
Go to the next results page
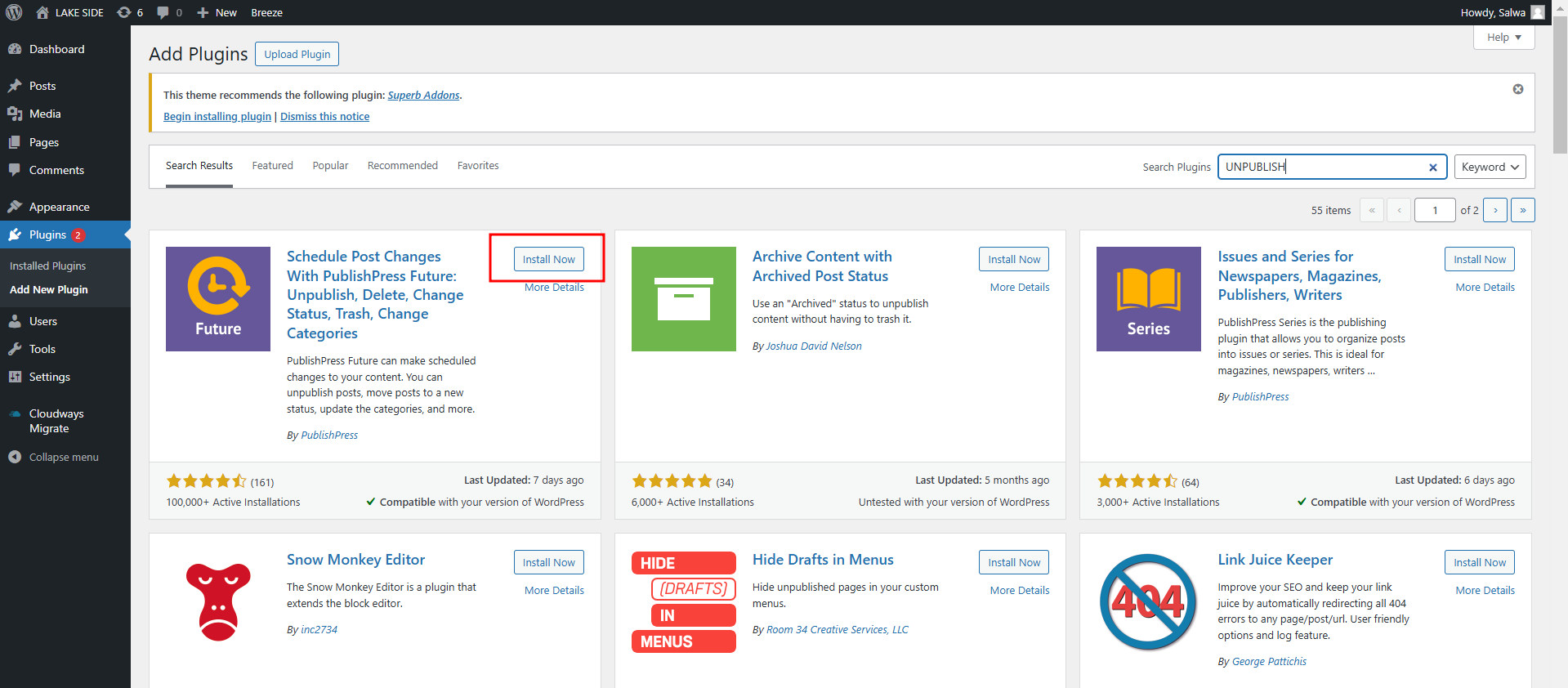tap(1495, 210)
